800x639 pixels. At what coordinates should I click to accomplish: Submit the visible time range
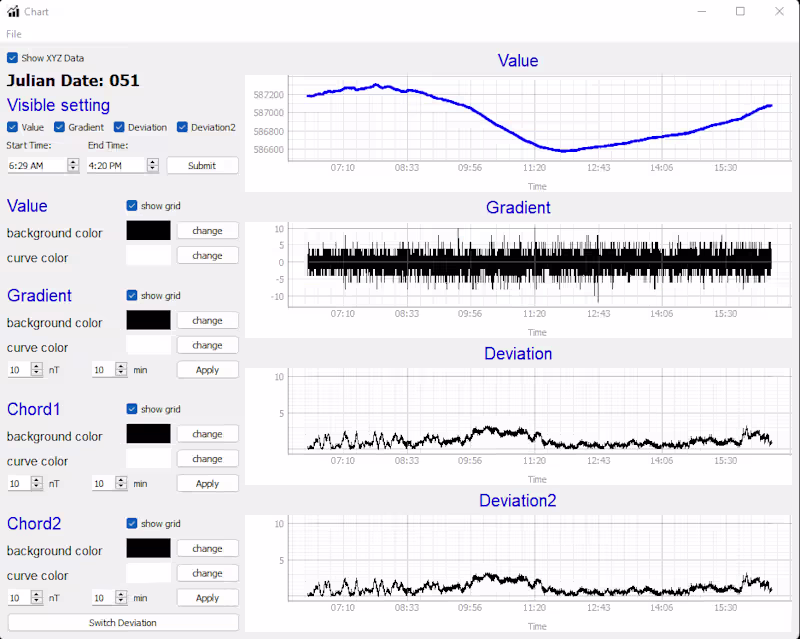coord(202,165)
